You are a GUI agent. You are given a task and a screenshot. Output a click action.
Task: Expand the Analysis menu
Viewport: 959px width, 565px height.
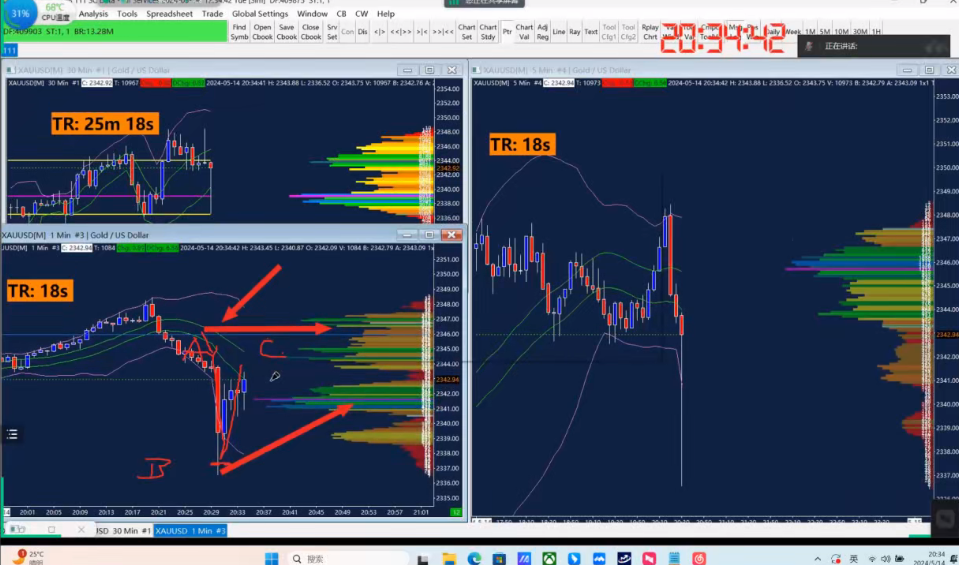(x=93, y=14)
